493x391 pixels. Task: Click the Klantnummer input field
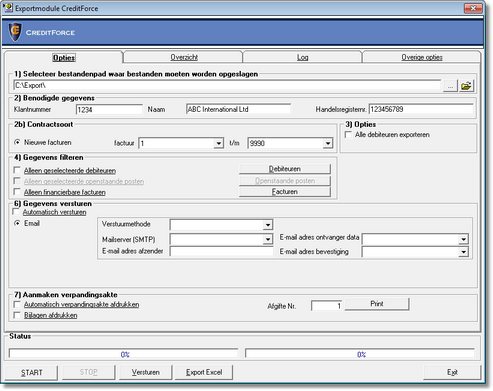coord(109,110)
